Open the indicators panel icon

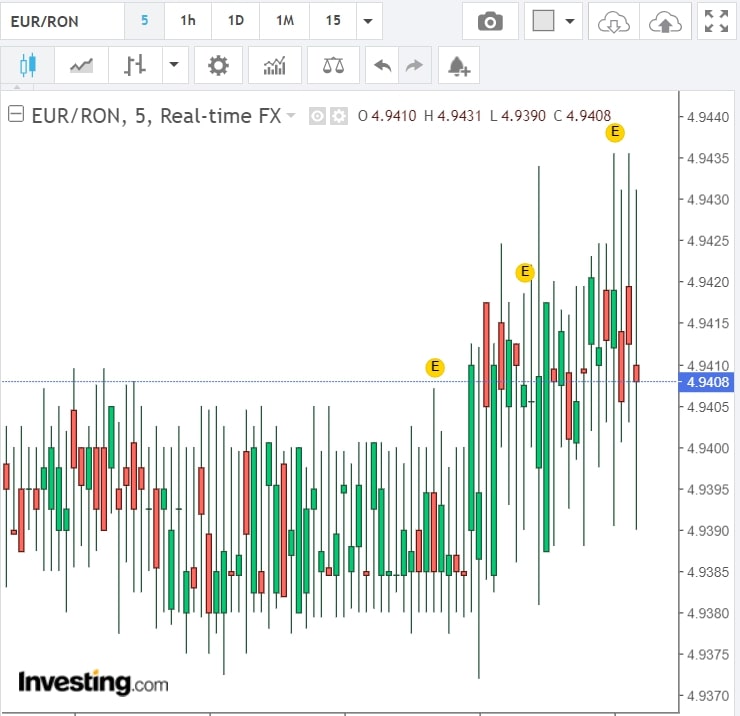click(274, 66)
